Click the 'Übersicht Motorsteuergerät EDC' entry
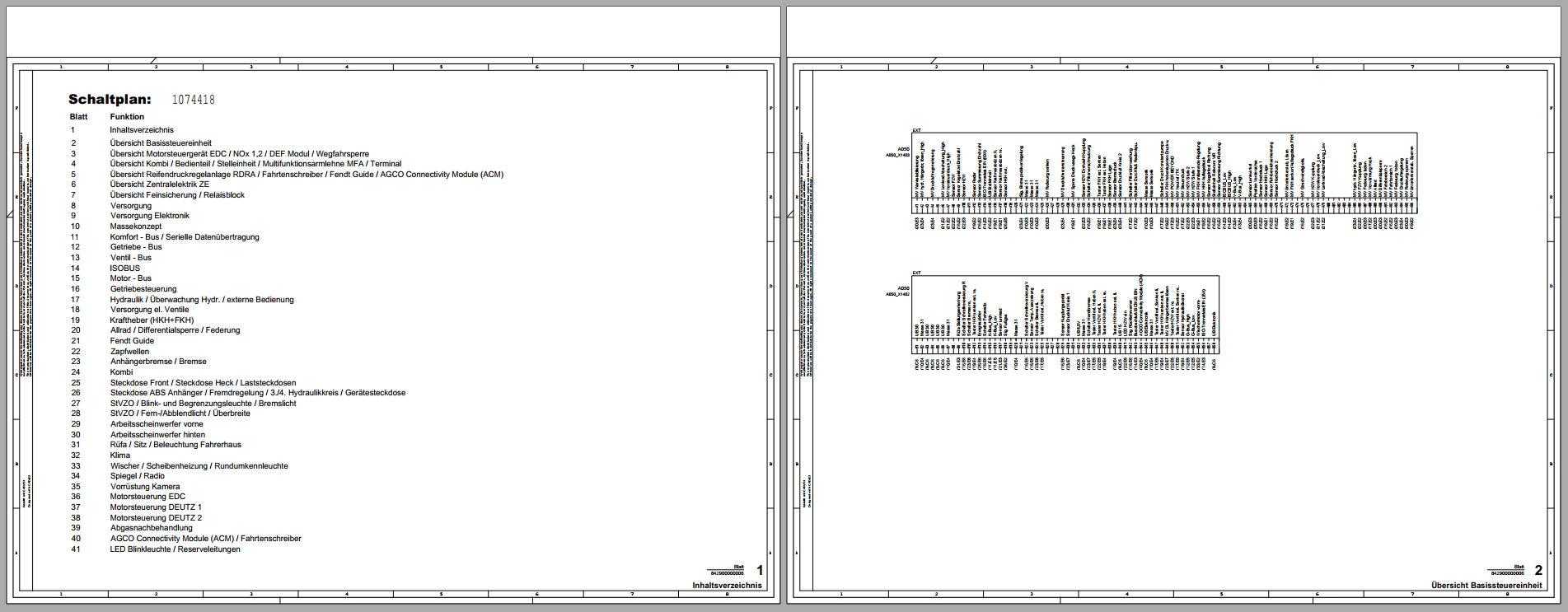1568x612 pixels. coord(240,154)
